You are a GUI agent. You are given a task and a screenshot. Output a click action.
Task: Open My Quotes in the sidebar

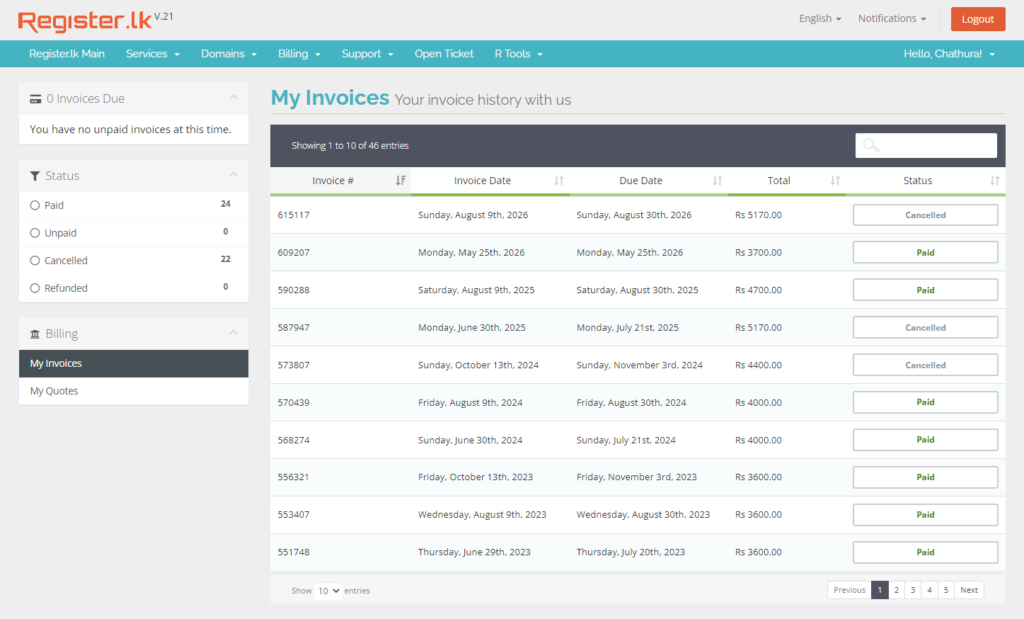pos(134,391)
